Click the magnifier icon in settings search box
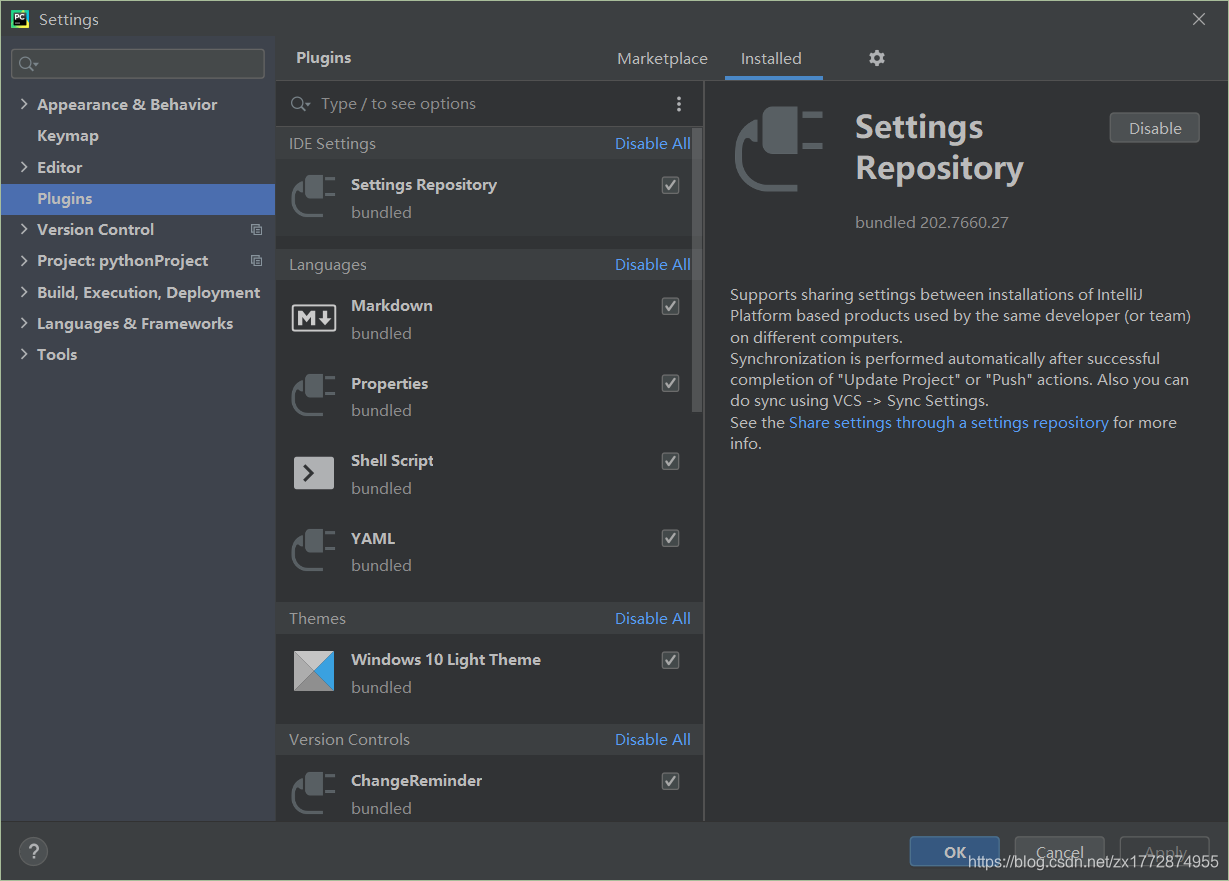 (x=28, y=64)
